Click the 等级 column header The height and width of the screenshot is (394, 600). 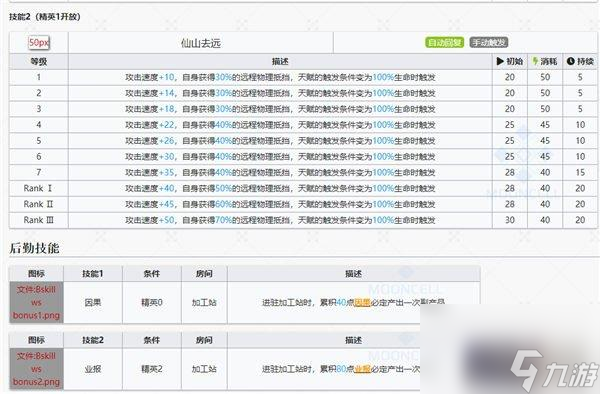coord(39,62)
